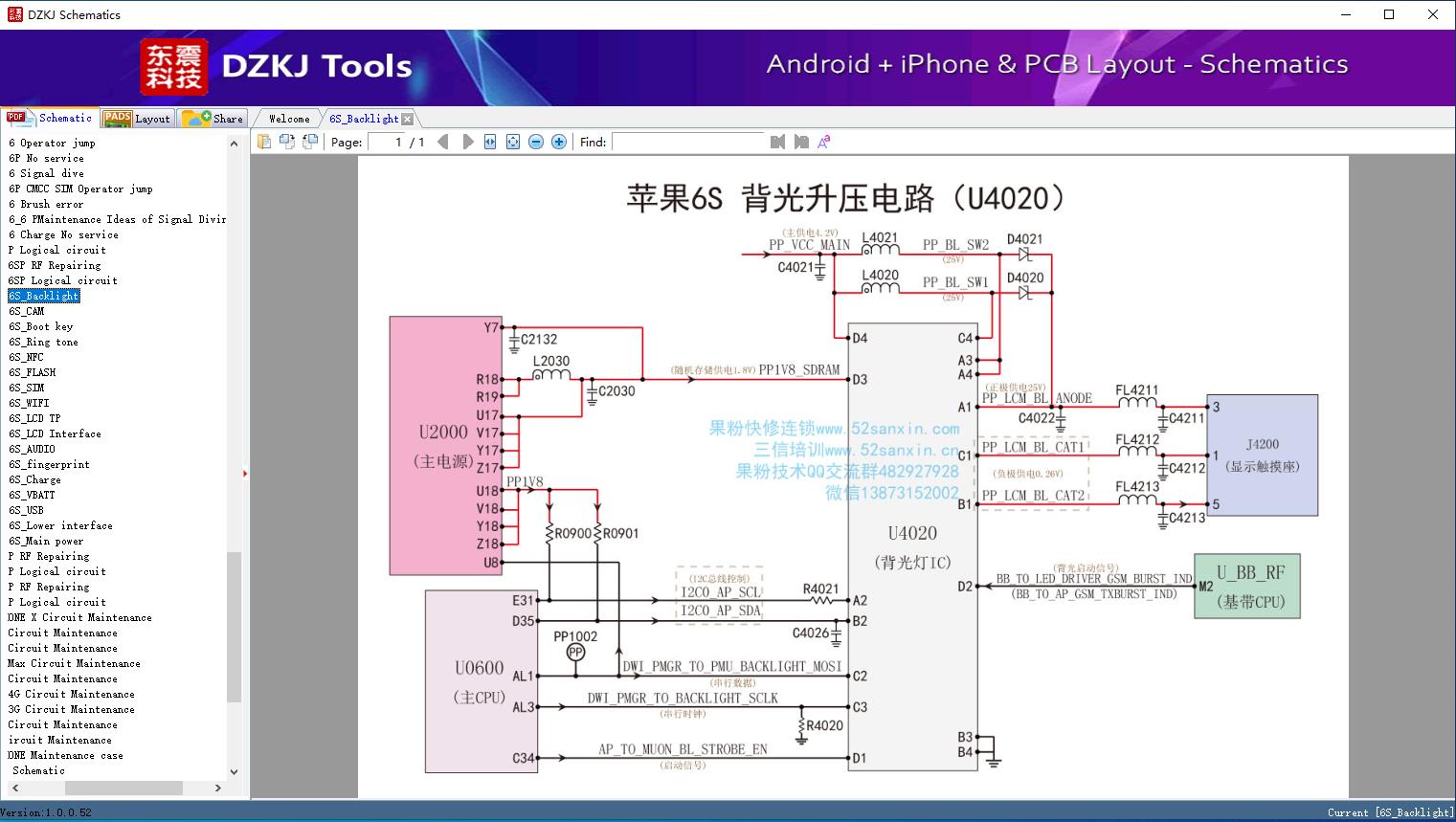Click the page number input field
Screen dimensions: 1456x822
388,142
